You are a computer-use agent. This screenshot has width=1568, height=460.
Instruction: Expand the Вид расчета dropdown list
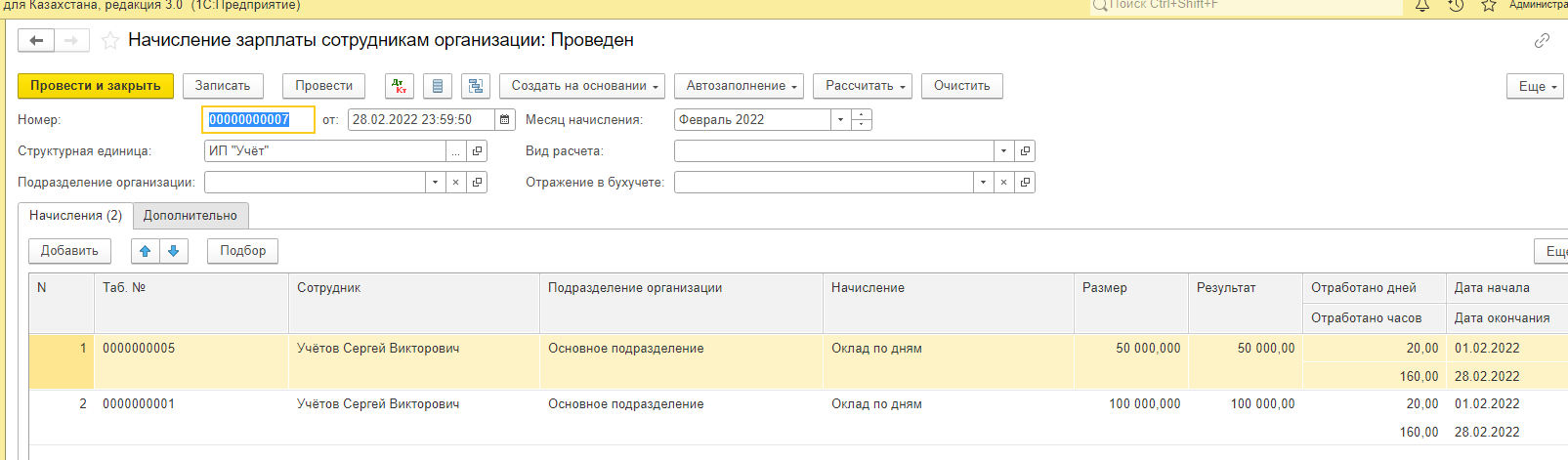[x=1003, y=151]
